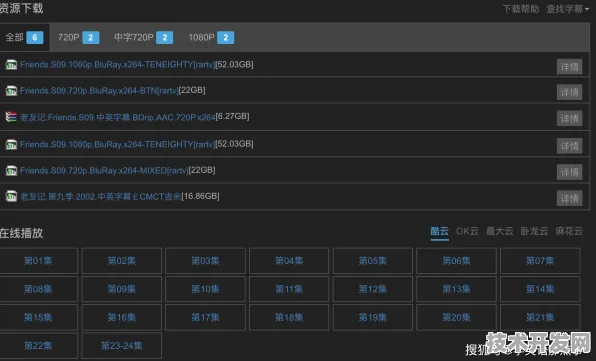Image resolution: width=596 pixels, height=361 pixels.
Task: Switch to OK云 playback source
Action: coord(467,231)
